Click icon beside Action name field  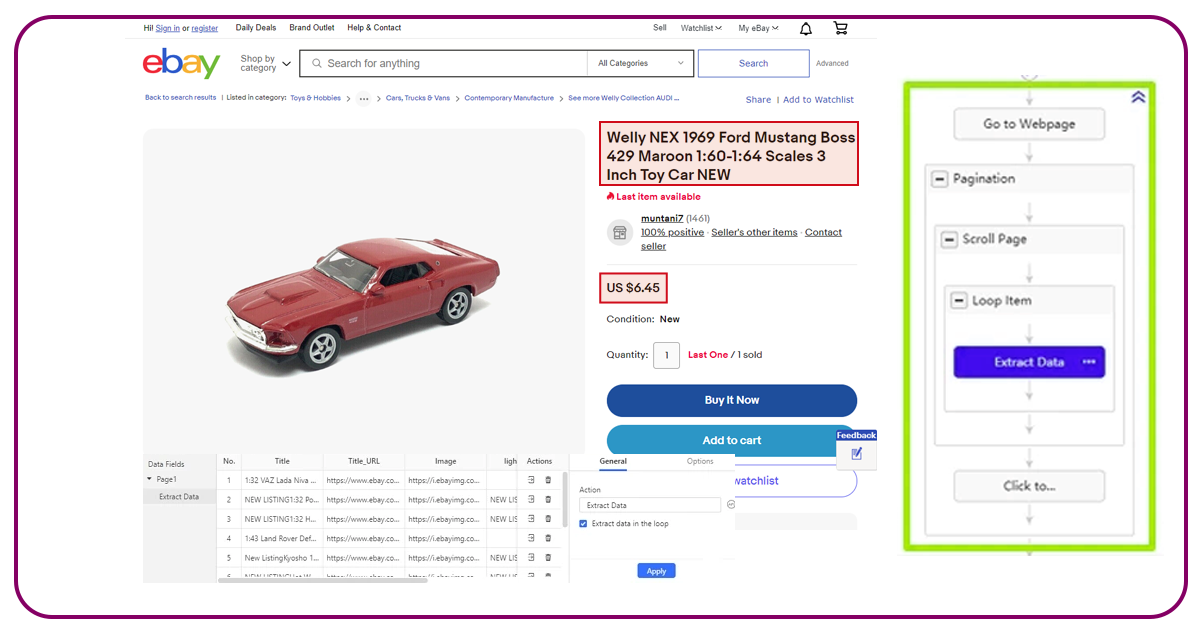pyautogui.click(x=730, y=505)
